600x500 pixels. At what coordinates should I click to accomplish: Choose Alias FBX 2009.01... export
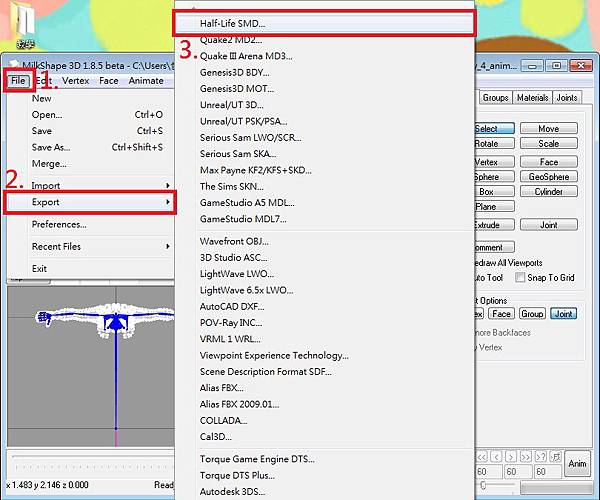324,404
